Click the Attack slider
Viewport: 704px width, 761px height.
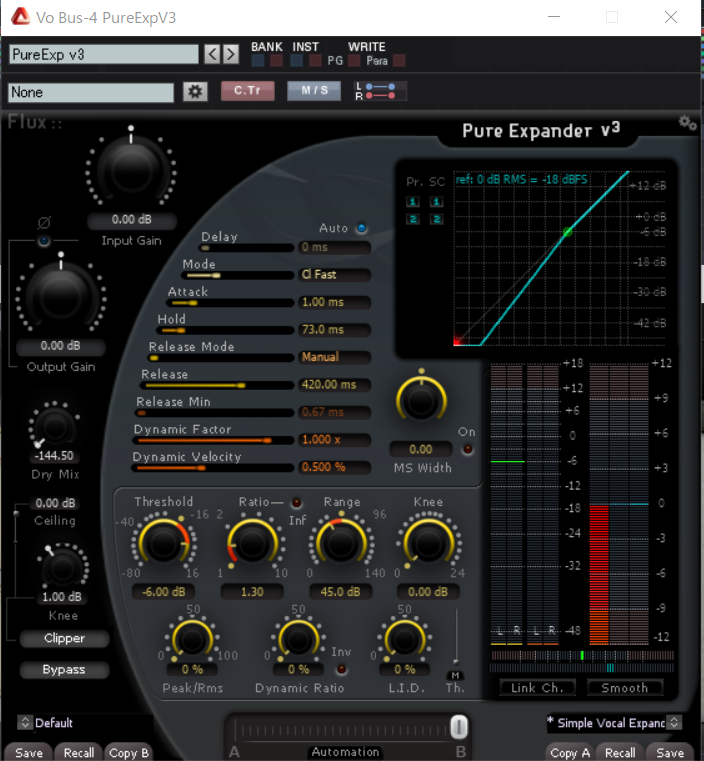pos(230,303)
